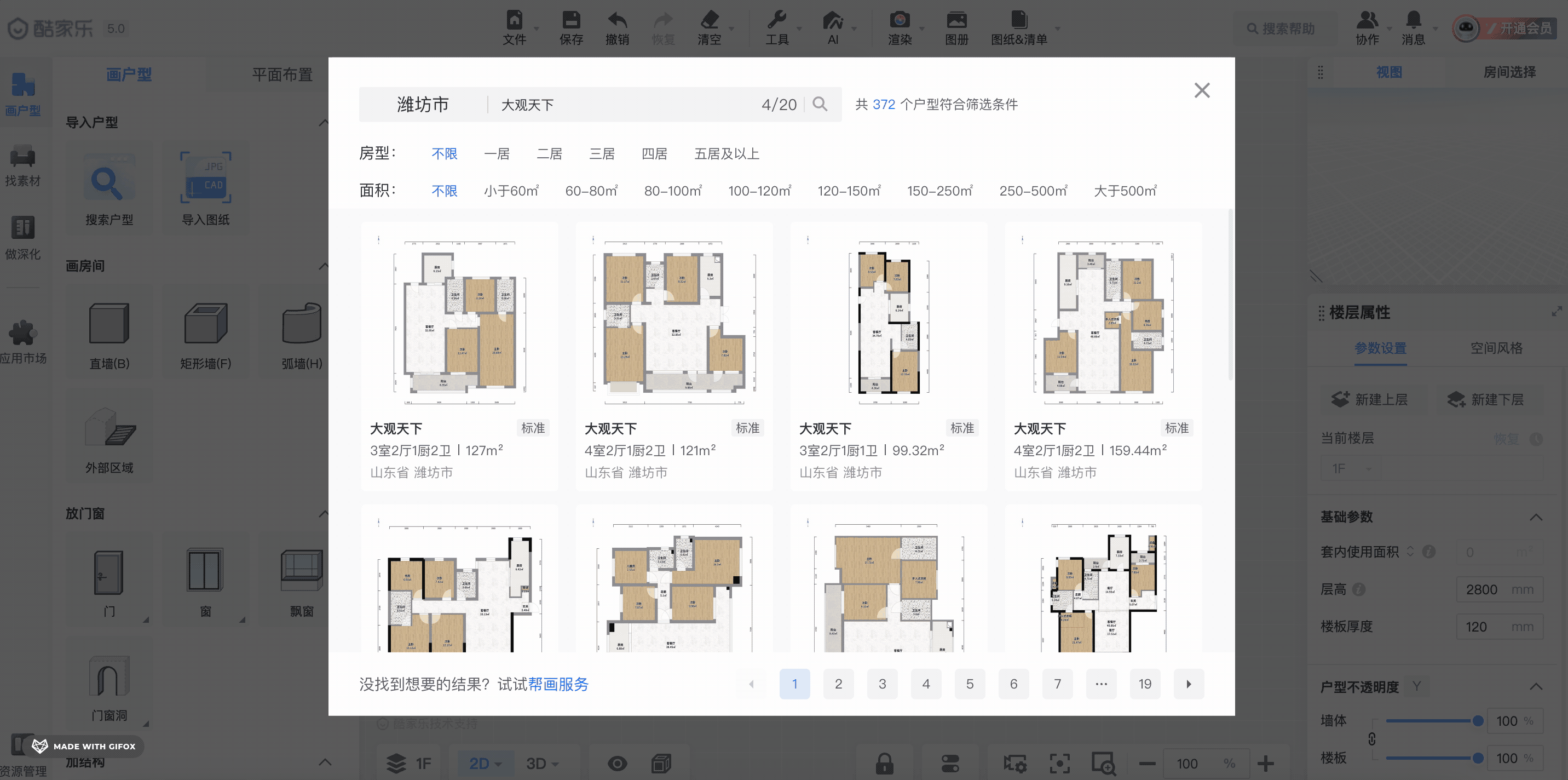This screenshot has height=780, width=1568.
Task: Toggle the eye visibility icon at bottom
Action: click(x=616, y=763)
